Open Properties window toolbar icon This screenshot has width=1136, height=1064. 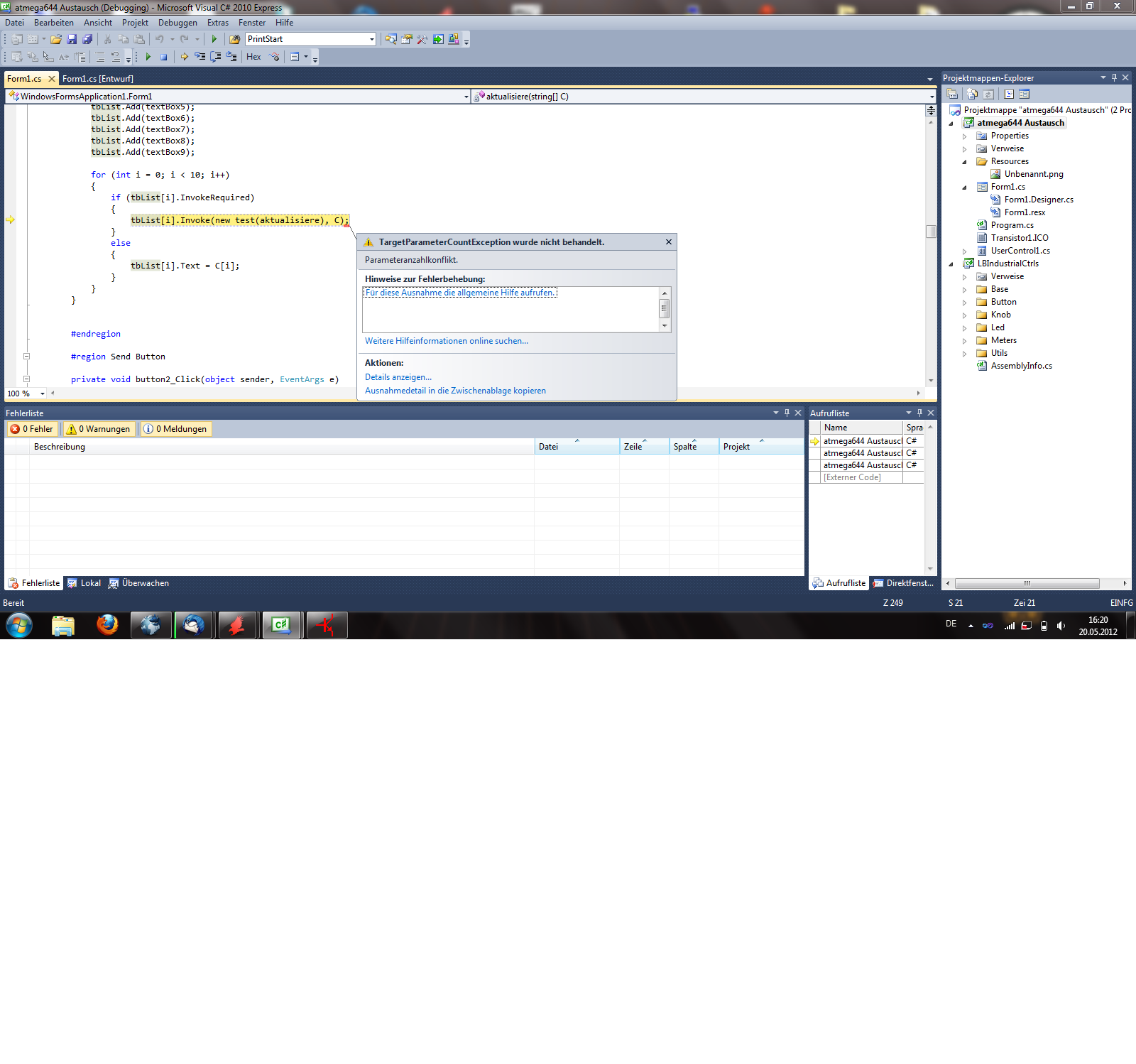click(x=407, y=39)
